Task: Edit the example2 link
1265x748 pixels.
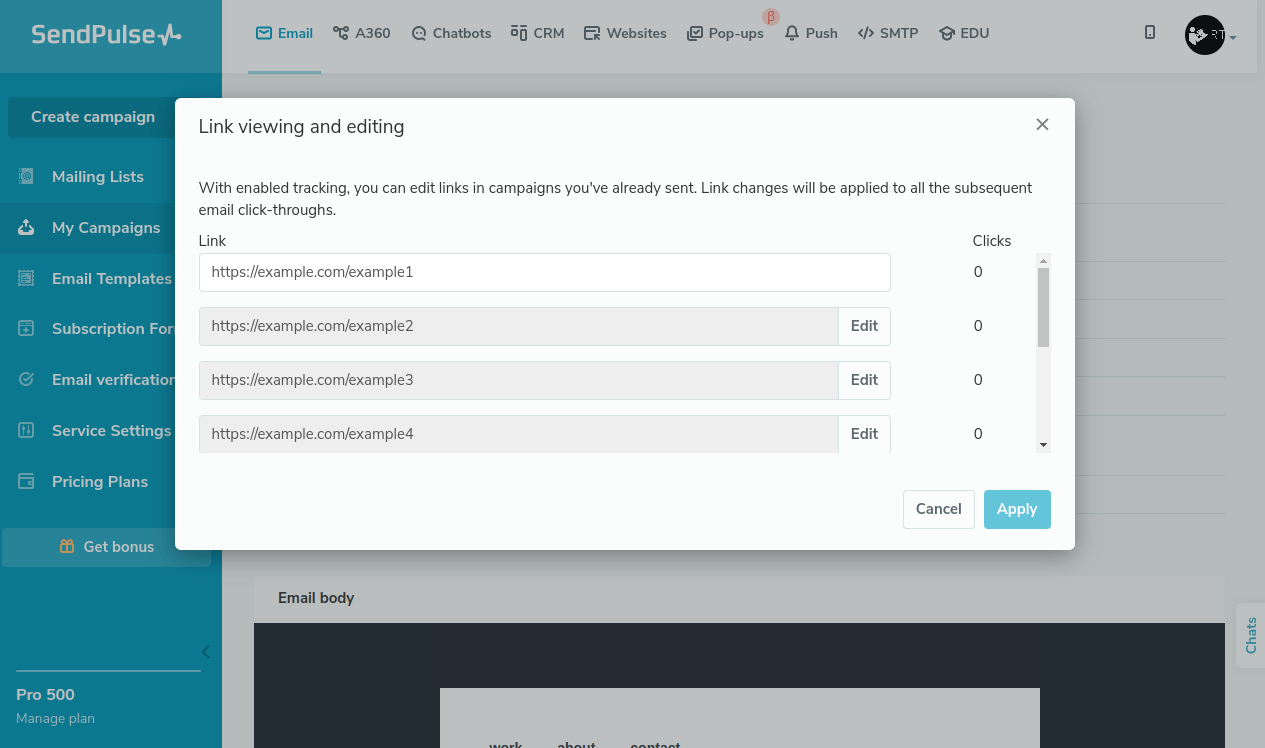Action: tap(864, 326)
